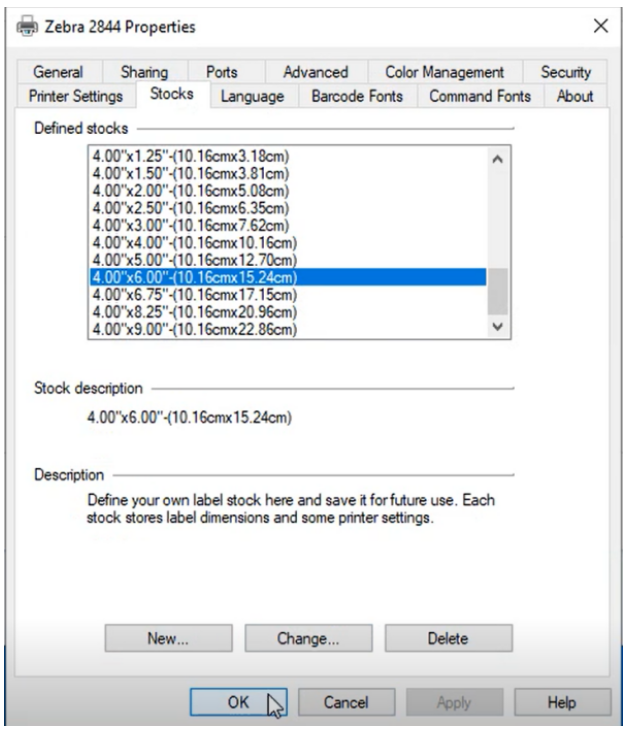Create a new stock with New... button

[169, 638]
